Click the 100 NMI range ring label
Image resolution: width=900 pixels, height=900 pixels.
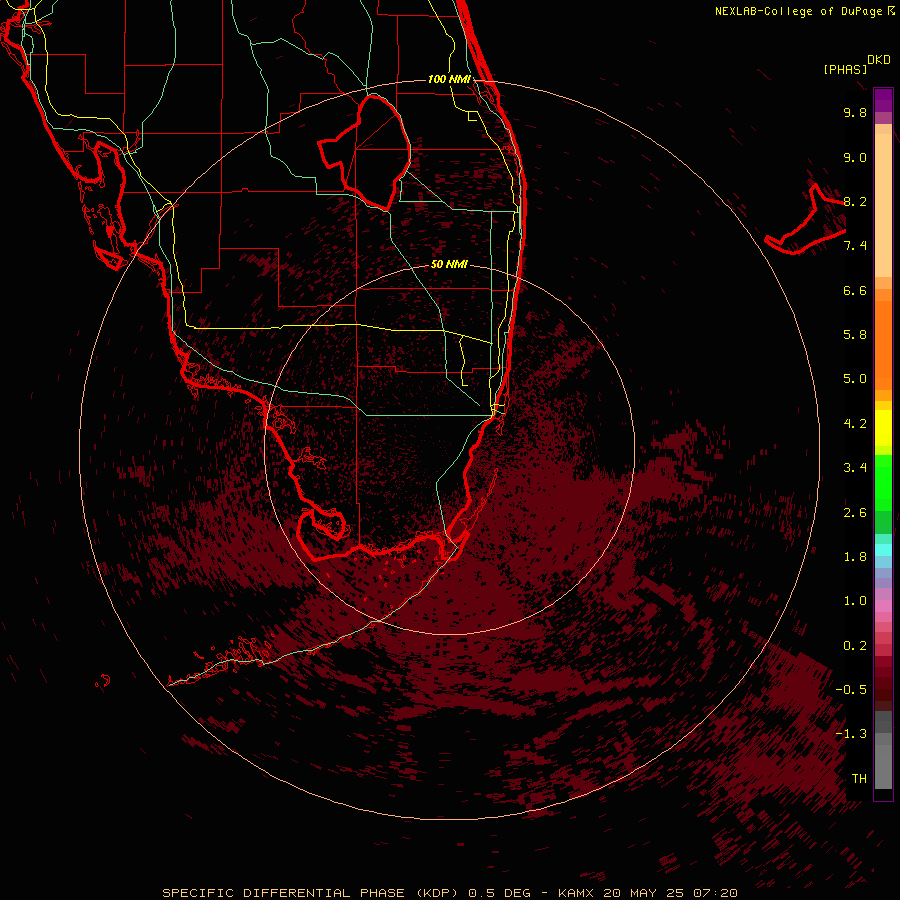[449, 79]
